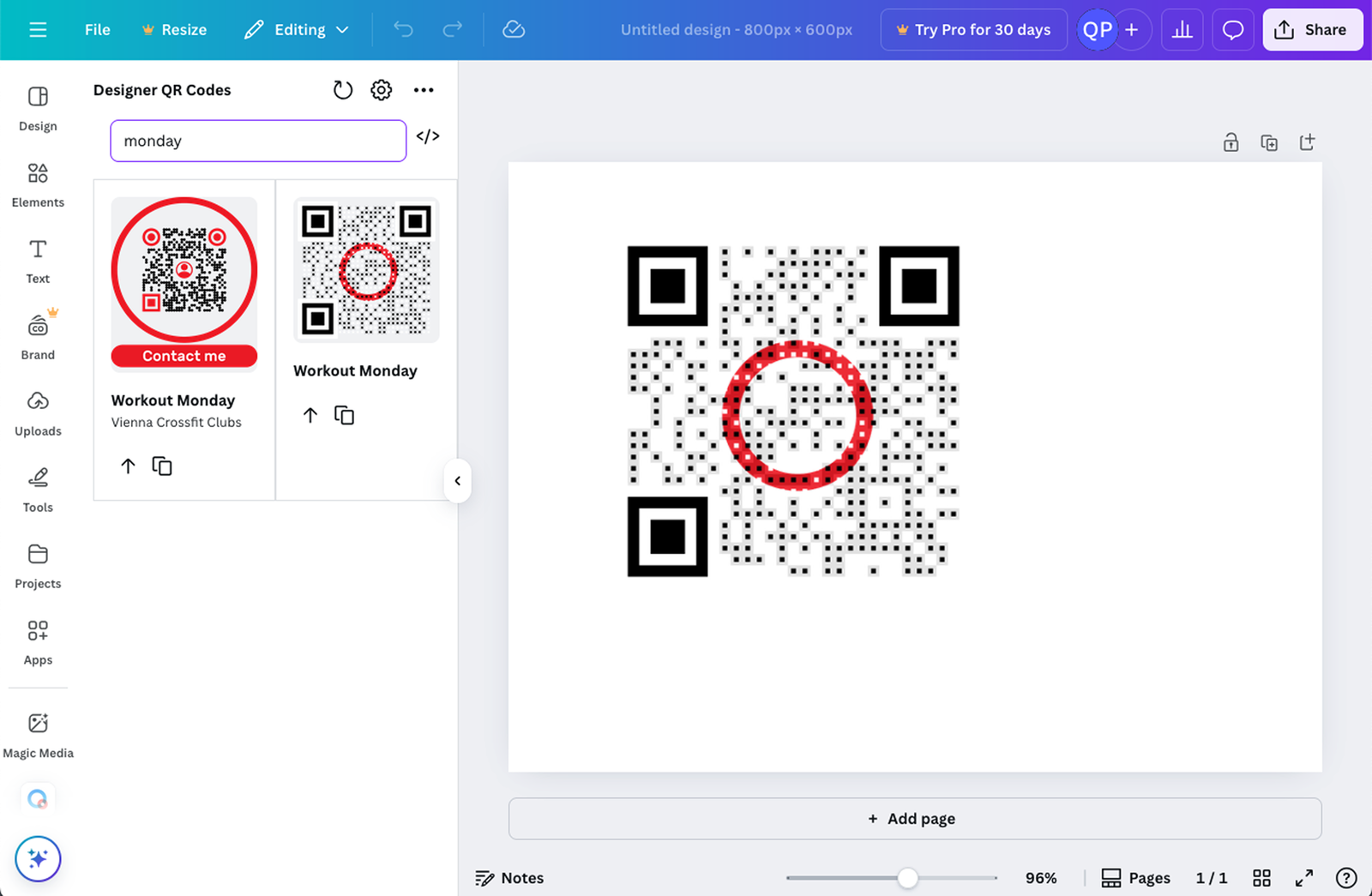Collapse the side panel

457,481
